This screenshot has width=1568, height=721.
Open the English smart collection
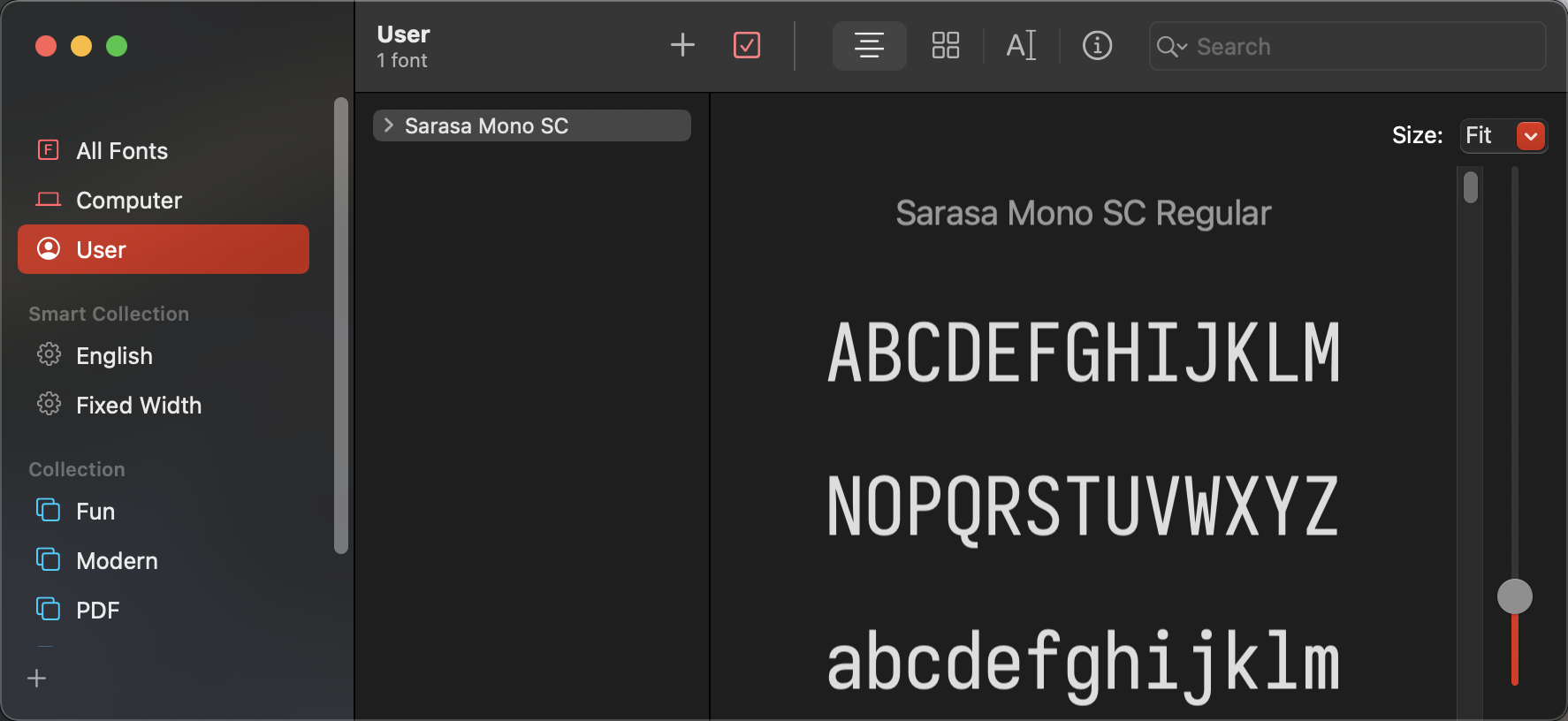164,356
